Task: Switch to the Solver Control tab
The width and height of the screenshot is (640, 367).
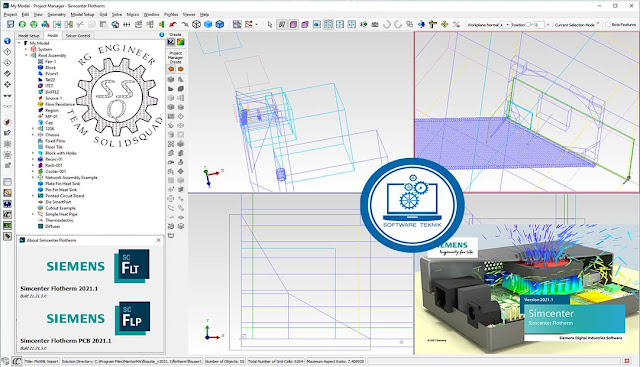Action: click(x=78, y=36)
